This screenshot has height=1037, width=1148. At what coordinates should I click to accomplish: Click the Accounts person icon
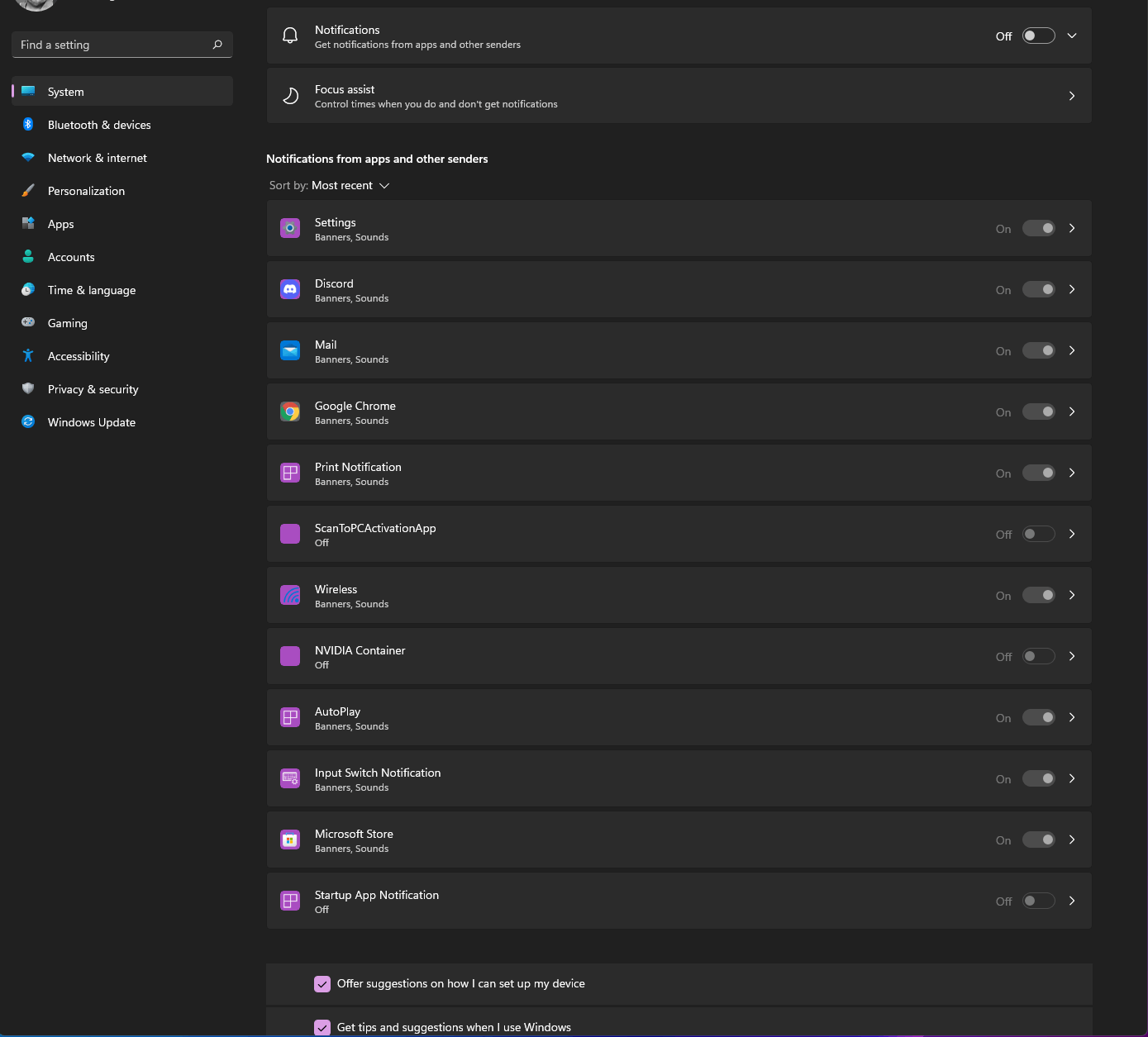(28, 256)
